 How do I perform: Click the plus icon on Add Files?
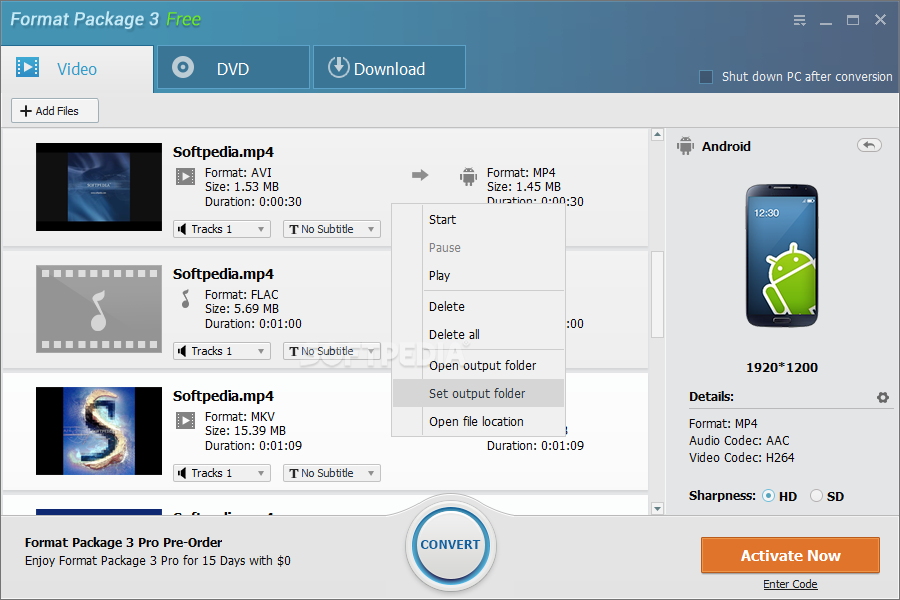[26, 111]
